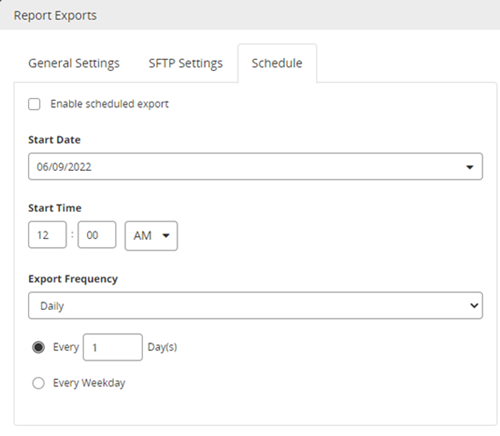Focus the minutes field showing 00
Image resolution: width=500 pixels, height=436 pixels.
pos(97,235)
